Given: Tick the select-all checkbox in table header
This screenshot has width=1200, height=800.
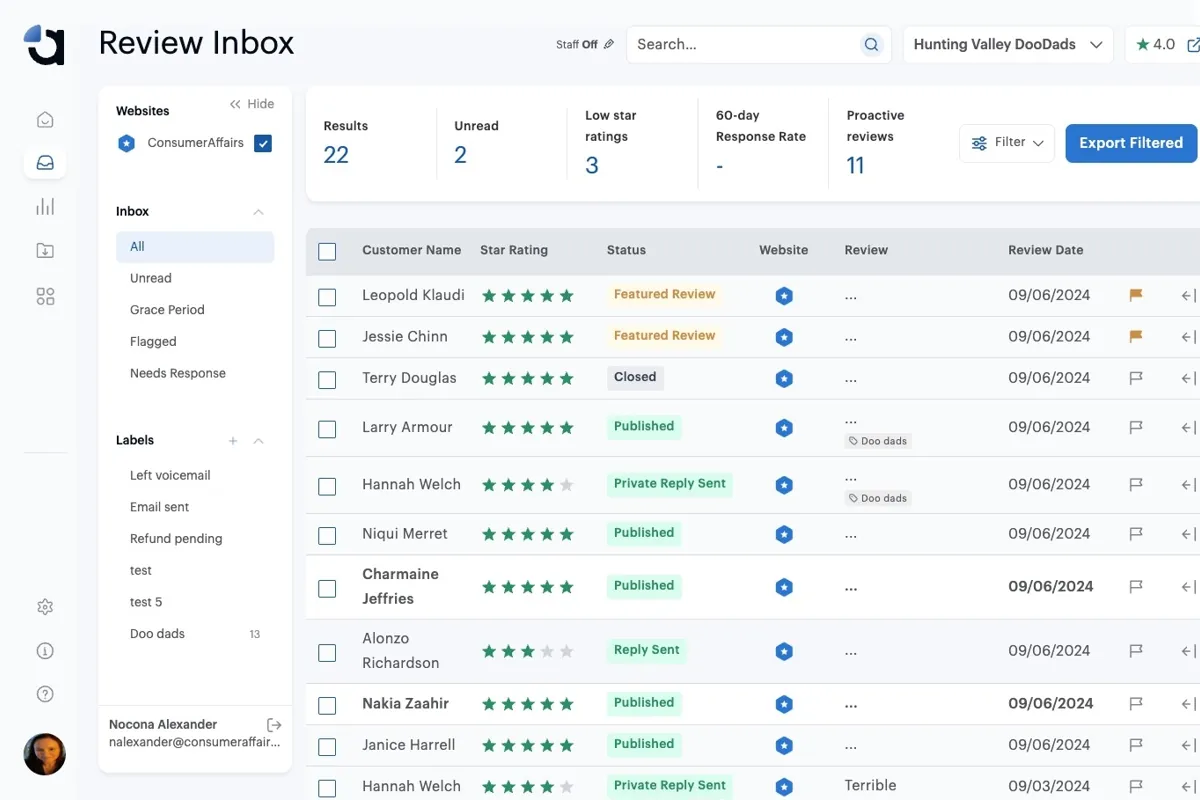Looking at the screenshot, I should [327, 251].
